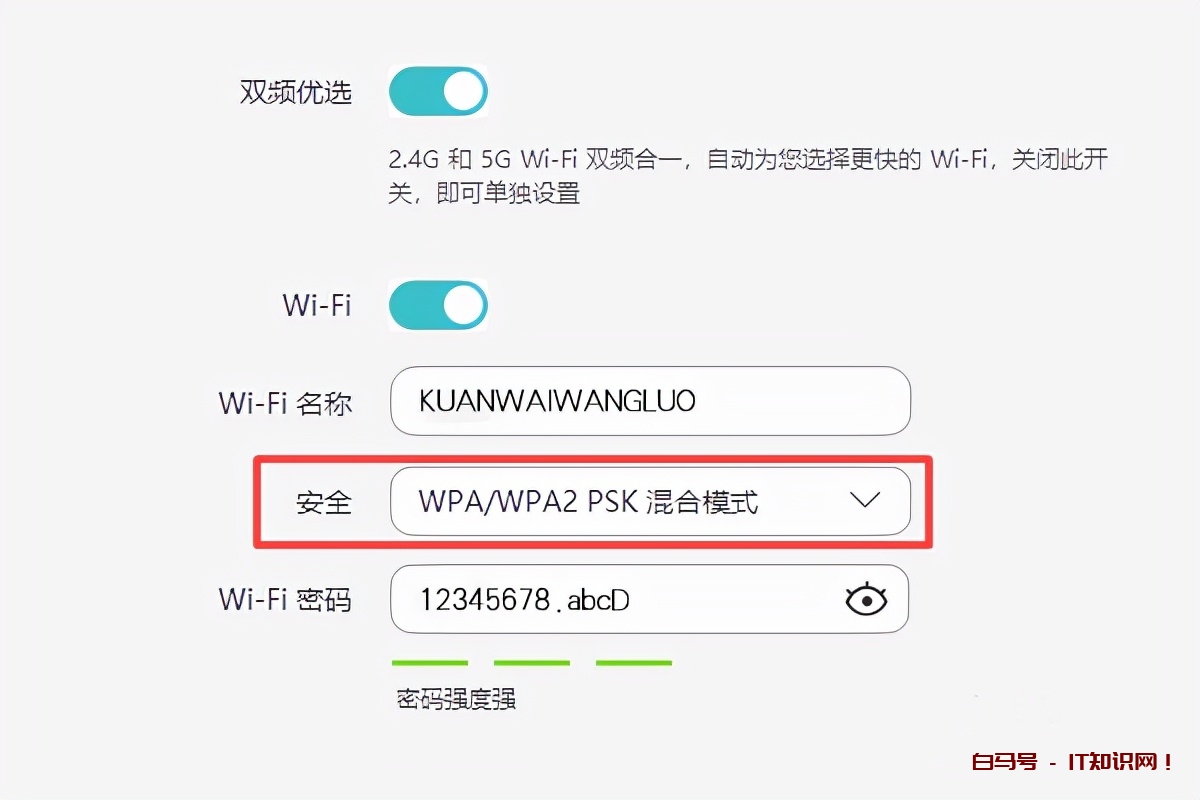Viewport: 1200px width, 800px height.
Task: Click the Wi-Fi label beside switch
Action: click(x=317, y=305)
